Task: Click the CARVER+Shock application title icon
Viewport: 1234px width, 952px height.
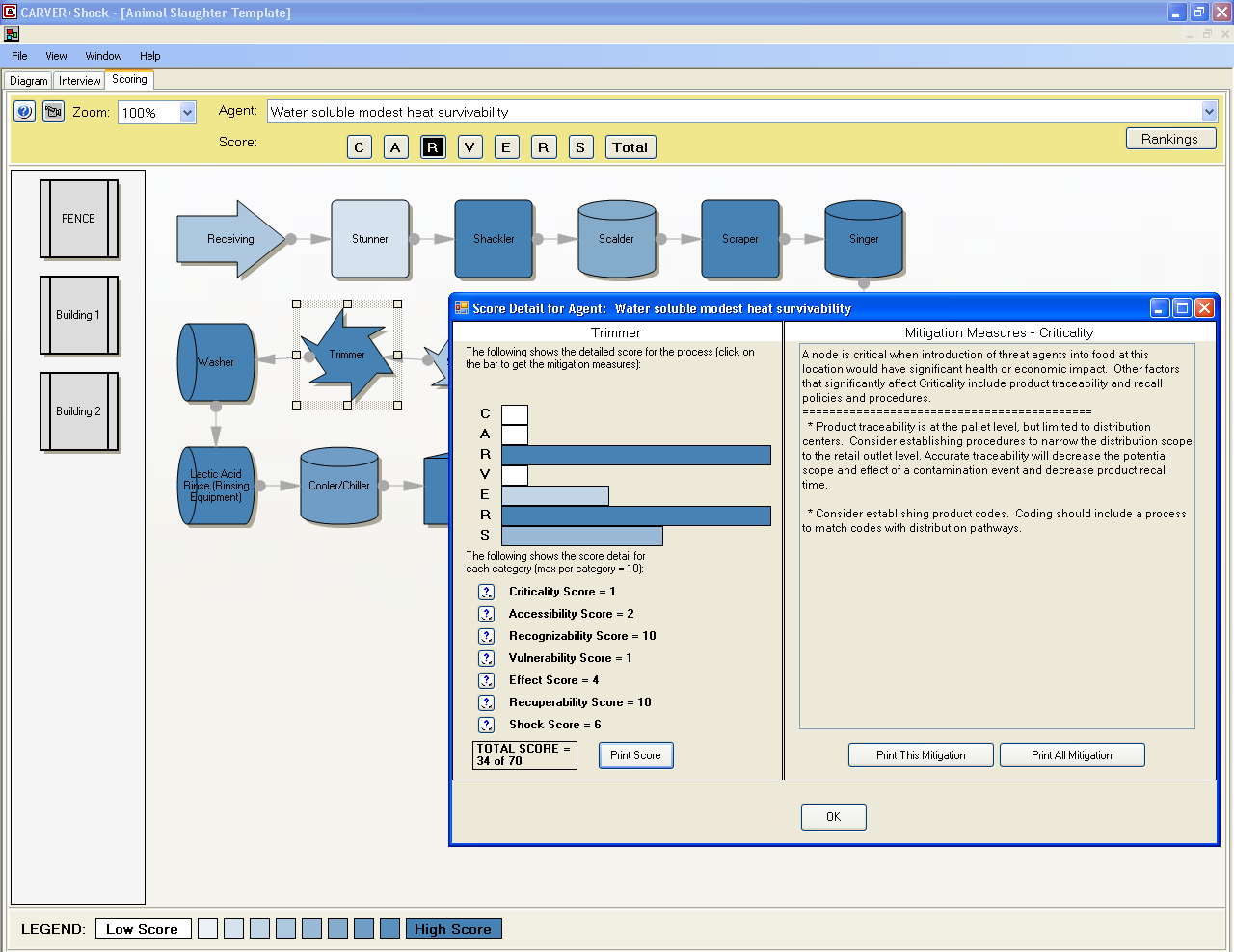Action: [x=10, y=13]
